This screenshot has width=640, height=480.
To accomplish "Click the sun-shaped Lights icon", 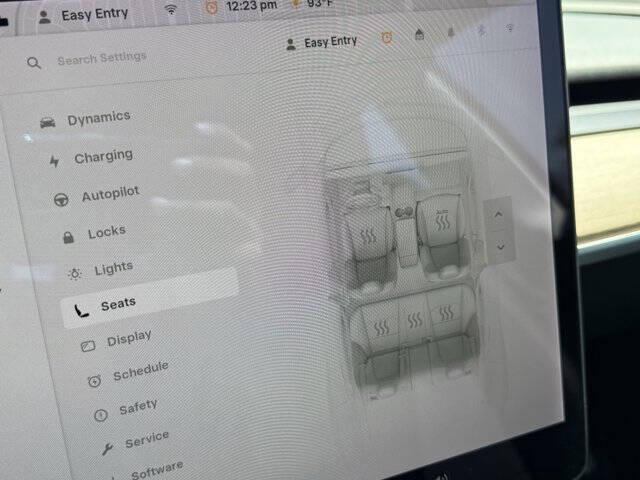I will pyautogui.click(x=75, y=274).
